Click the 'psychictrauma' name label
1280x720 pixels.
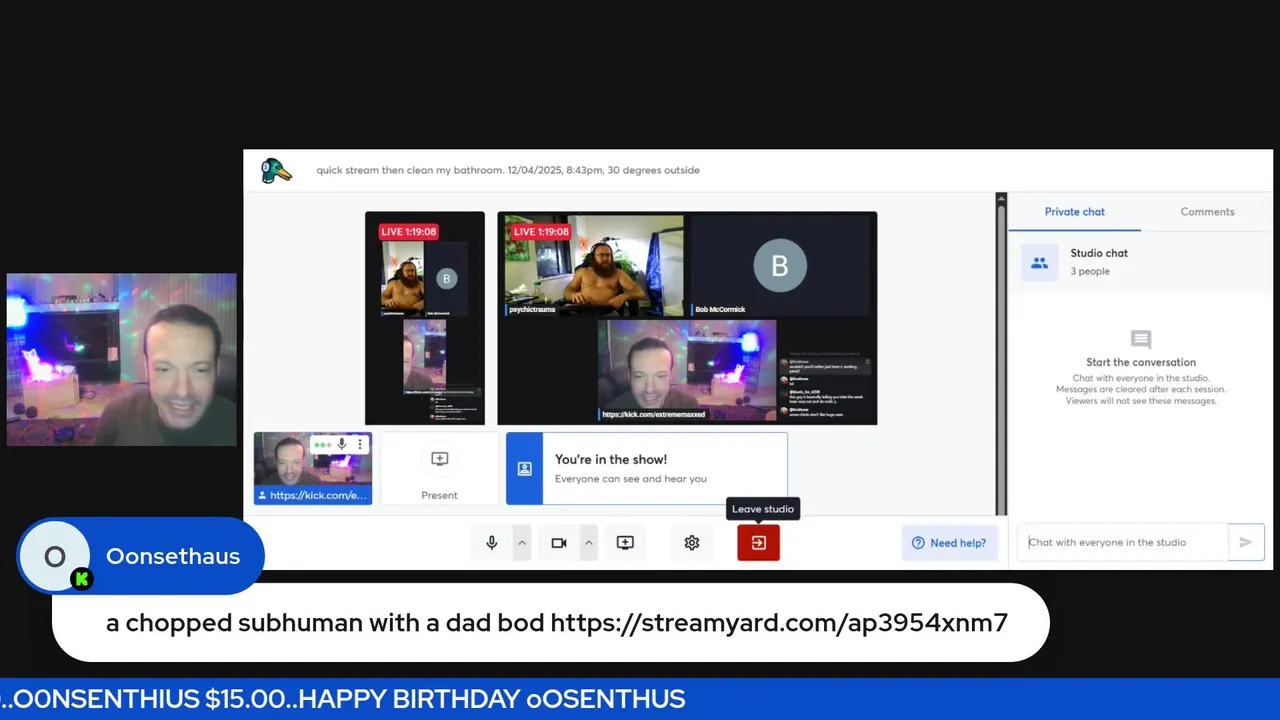coord(532,309)
